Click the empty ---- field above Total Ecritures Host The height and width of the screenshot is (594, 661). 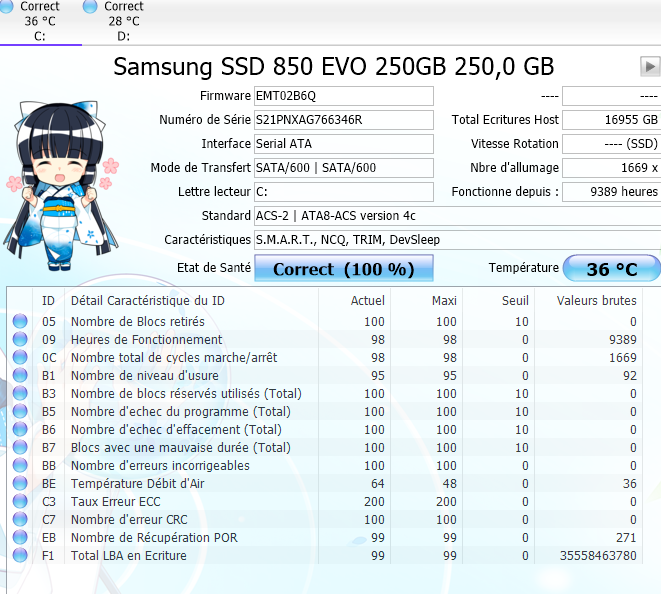tap(611, 96)
